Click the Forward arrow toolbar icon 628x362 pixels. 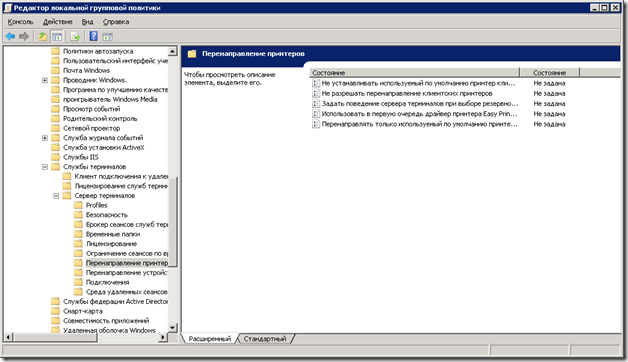pos(24,36)
